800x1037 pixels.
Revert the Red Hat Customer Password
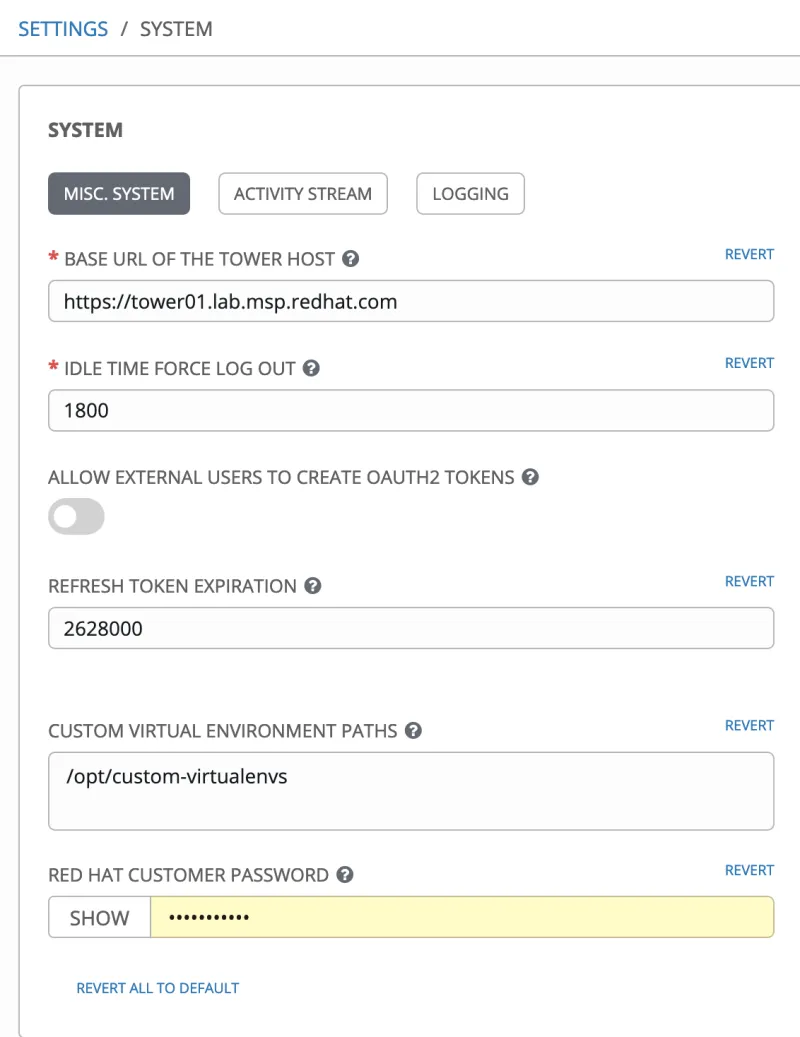click(x=749, y=871)
